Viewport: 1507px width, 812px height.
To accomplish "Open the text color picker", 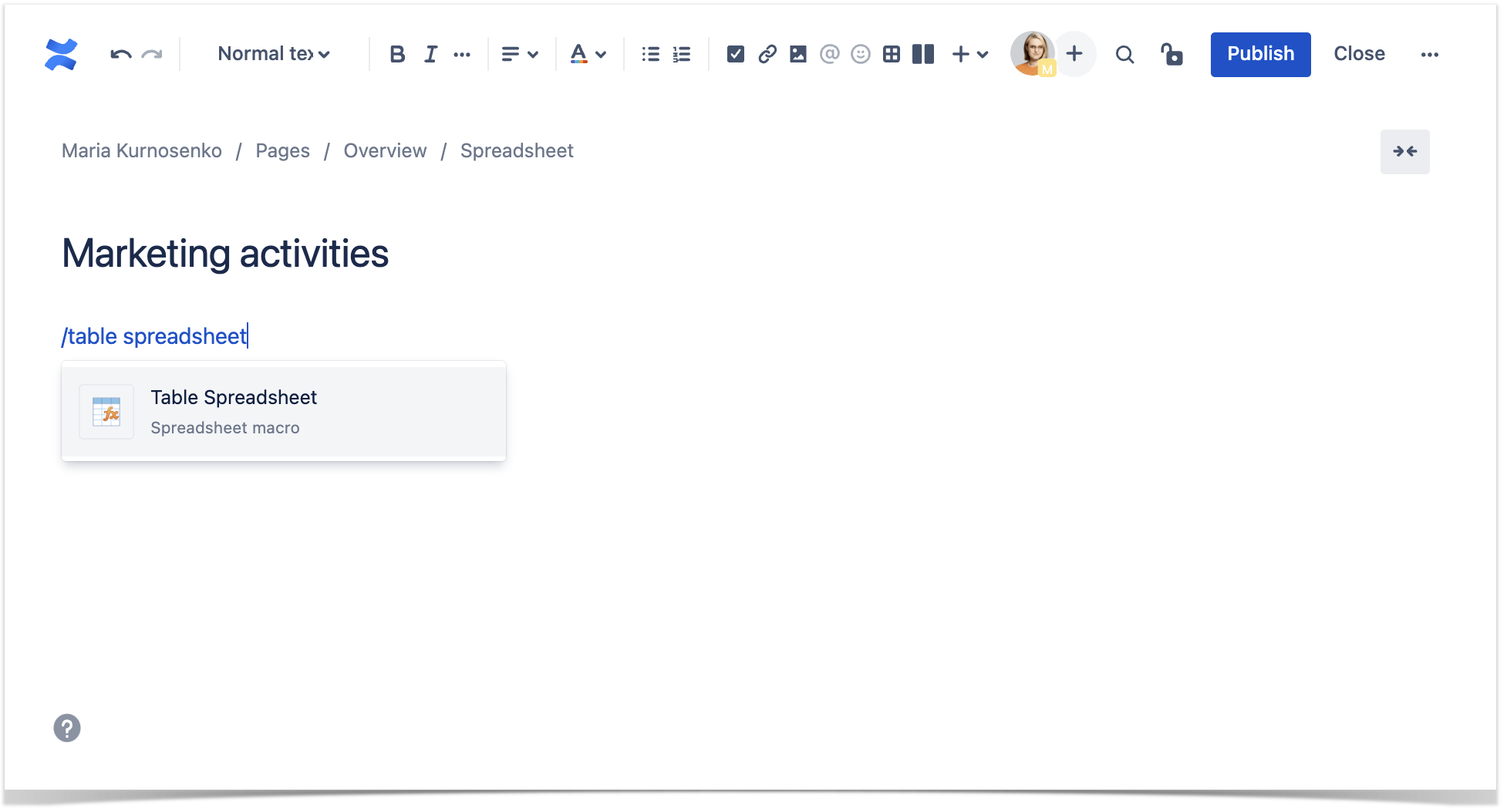I will point(588,54).
